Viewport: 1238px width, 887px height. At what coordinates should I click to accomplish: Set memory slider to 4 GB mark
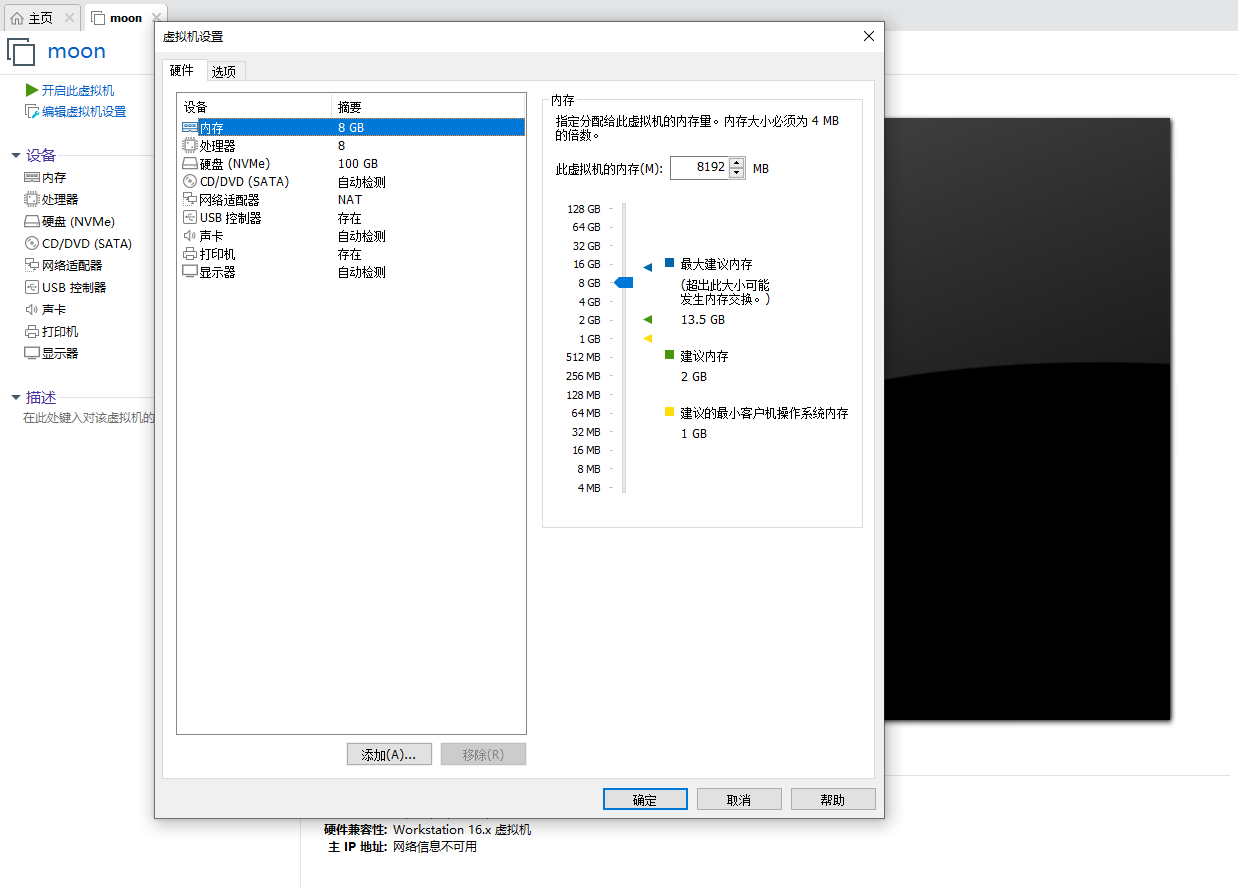point(624,302)
